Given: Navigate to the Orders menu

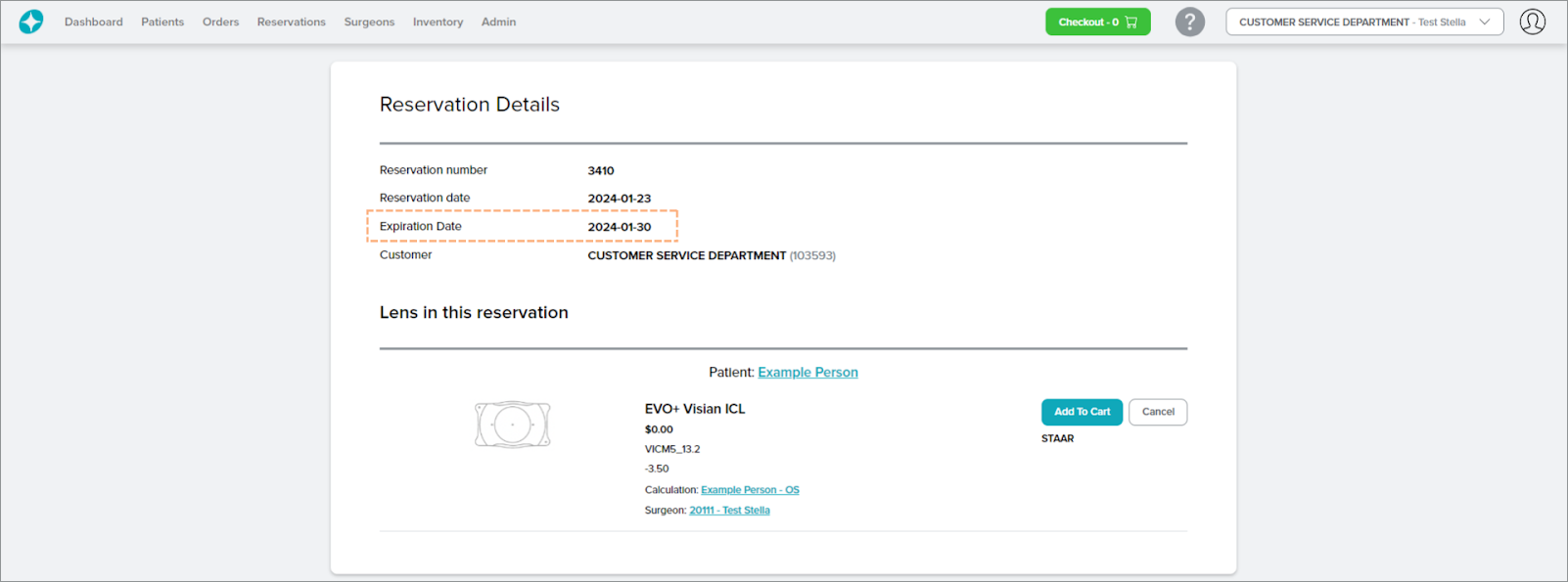Looking at the screenshot, I should point(220,22).
